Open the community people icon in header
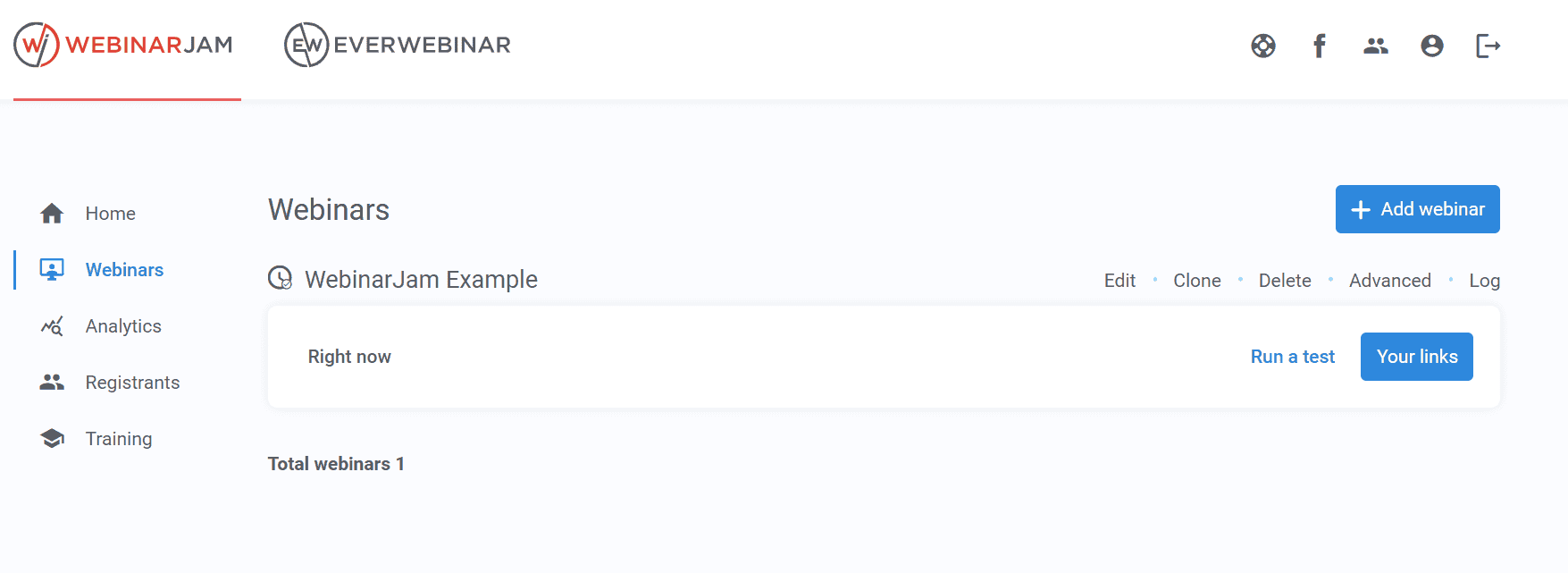1568x573 pixels. click(x=1376, y=46)
